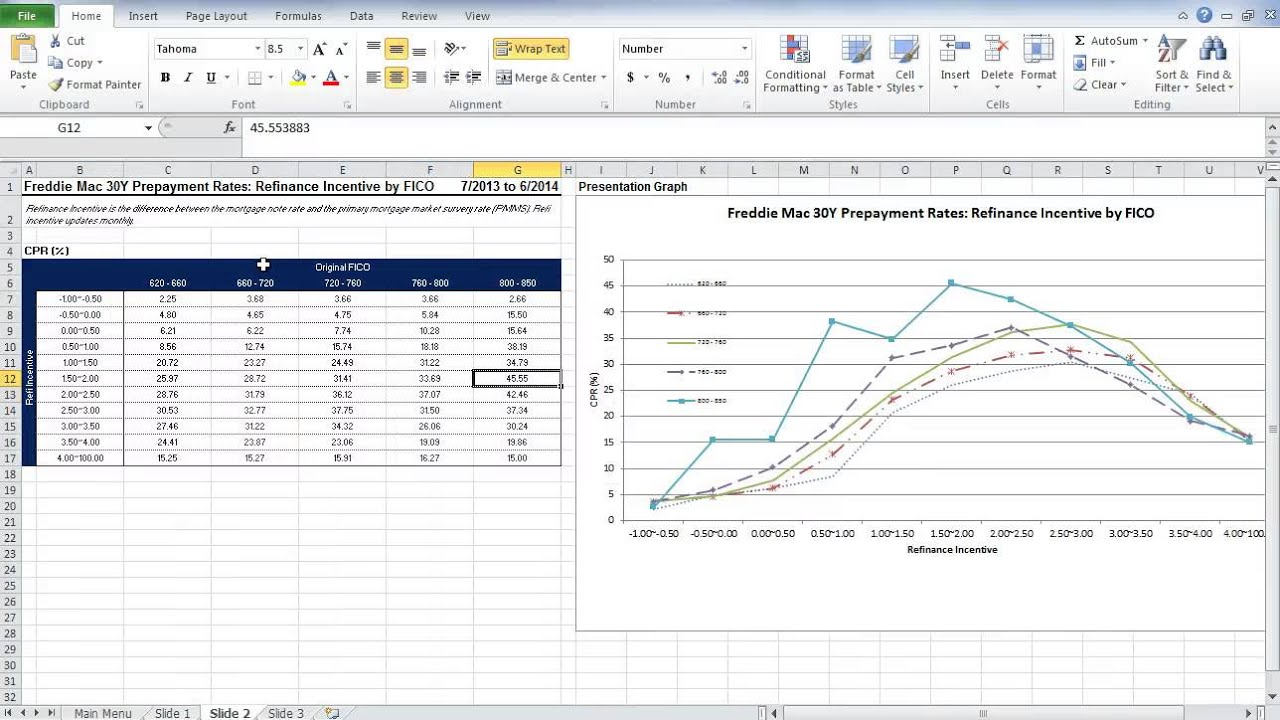1280x720 pixels.
Task: Open Main Menu sheet tab
Action: tap(103, 713)
